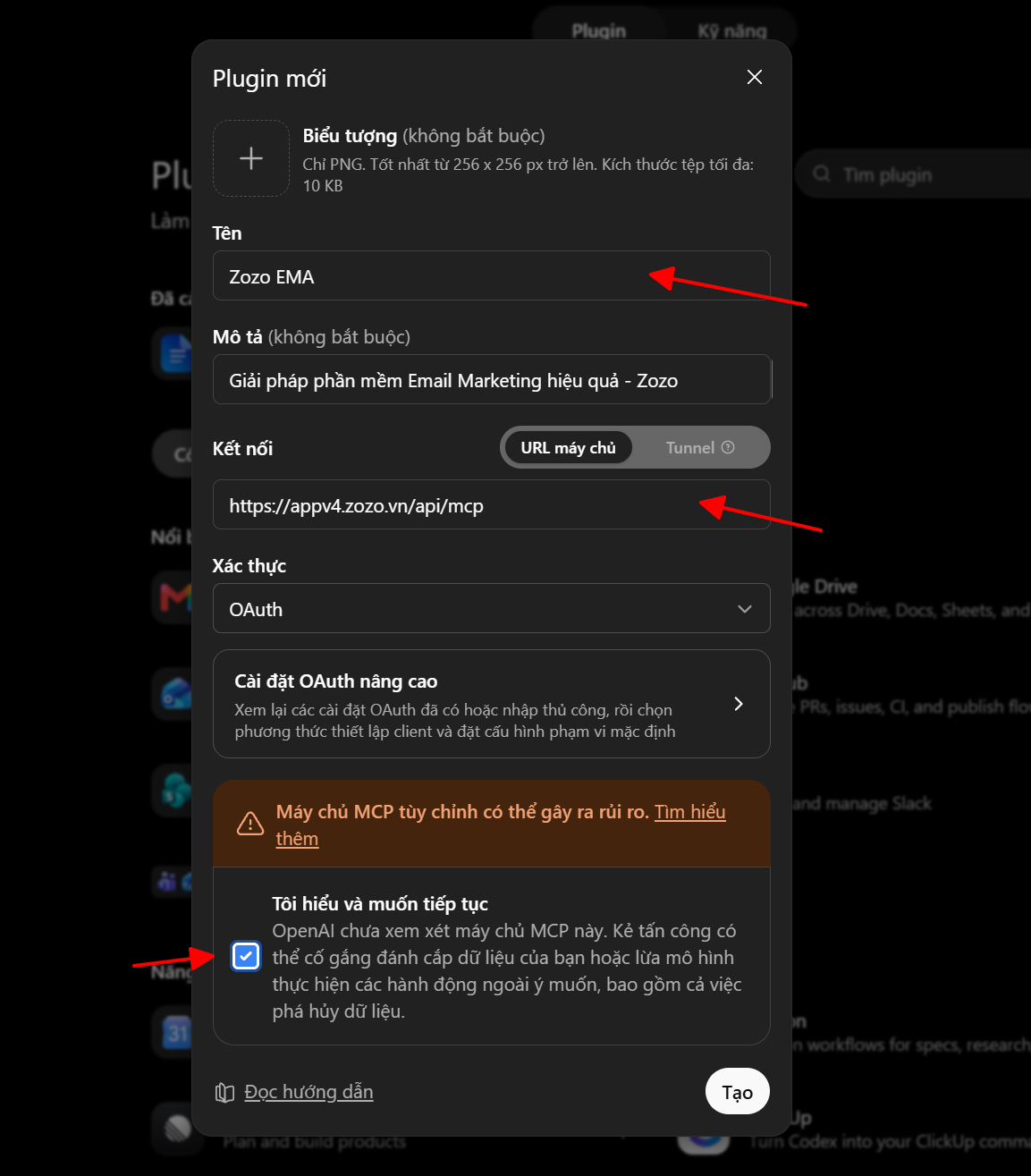Expand Cài đặt OAuth nâng cao settings
Screen dimensions: 1031x1176
point(491,704)
